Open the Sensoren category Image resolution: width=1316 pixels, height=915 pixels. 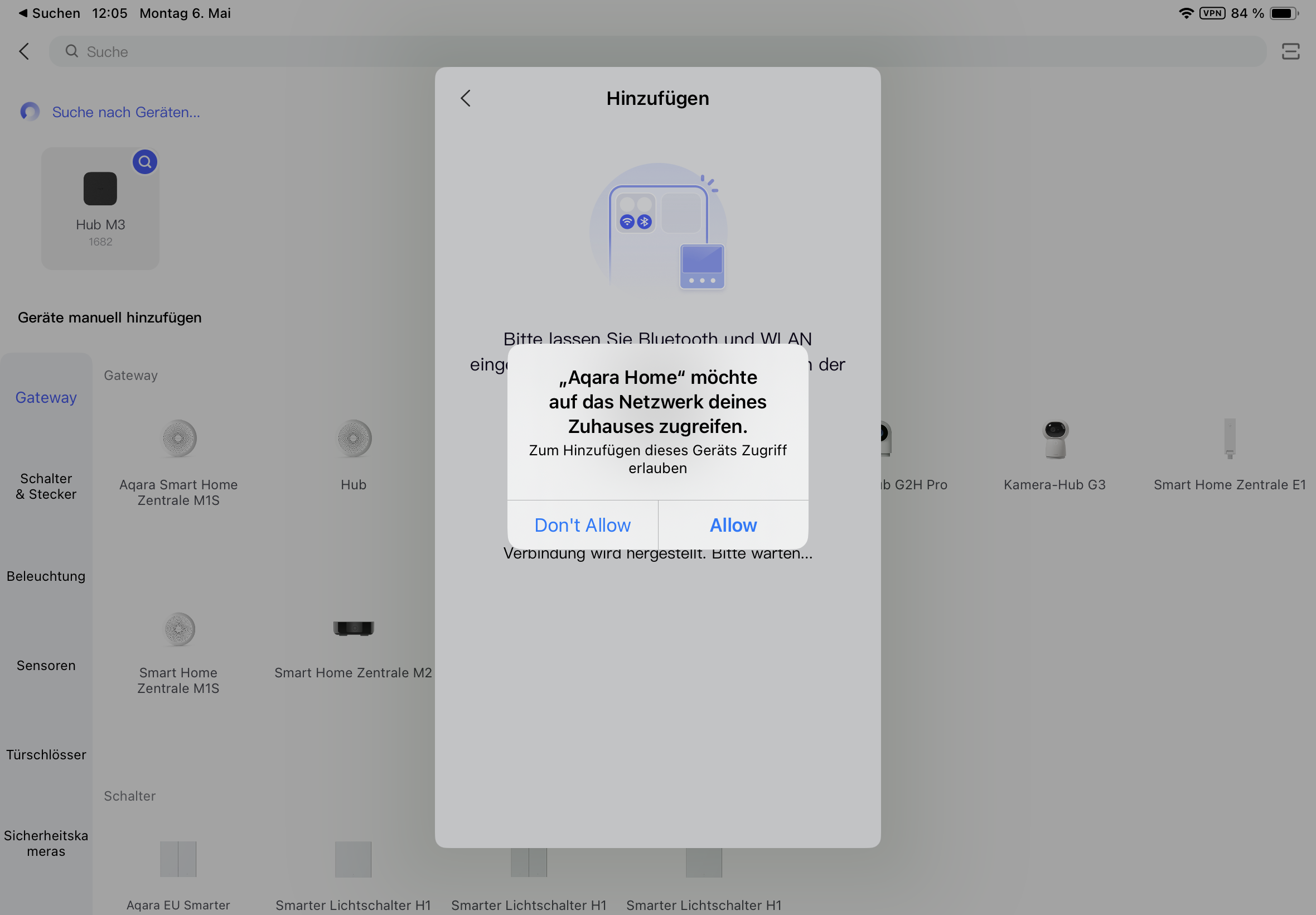pos(46,666)
